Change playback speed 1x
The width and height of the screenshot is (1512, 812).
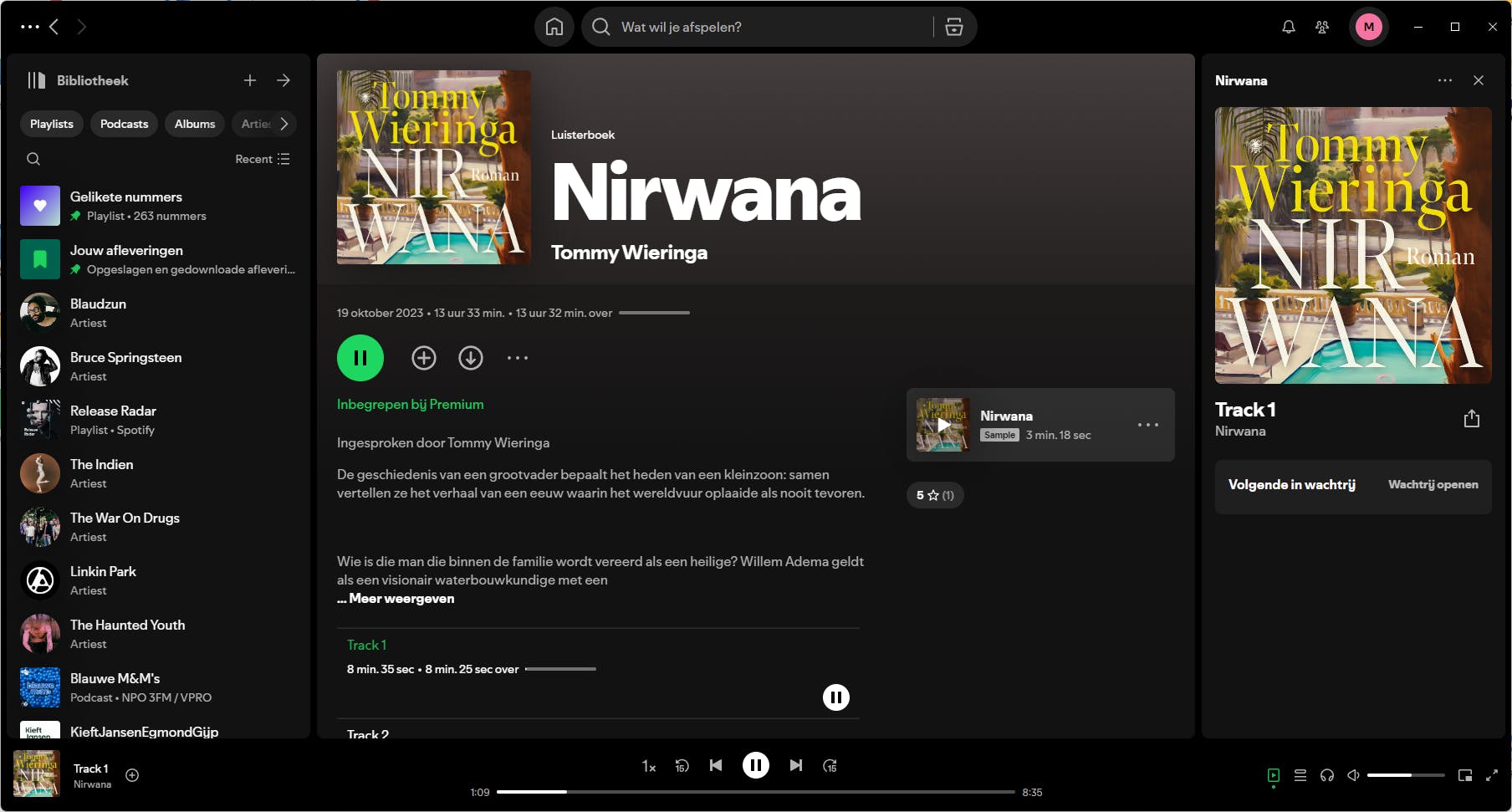[649, 766]
